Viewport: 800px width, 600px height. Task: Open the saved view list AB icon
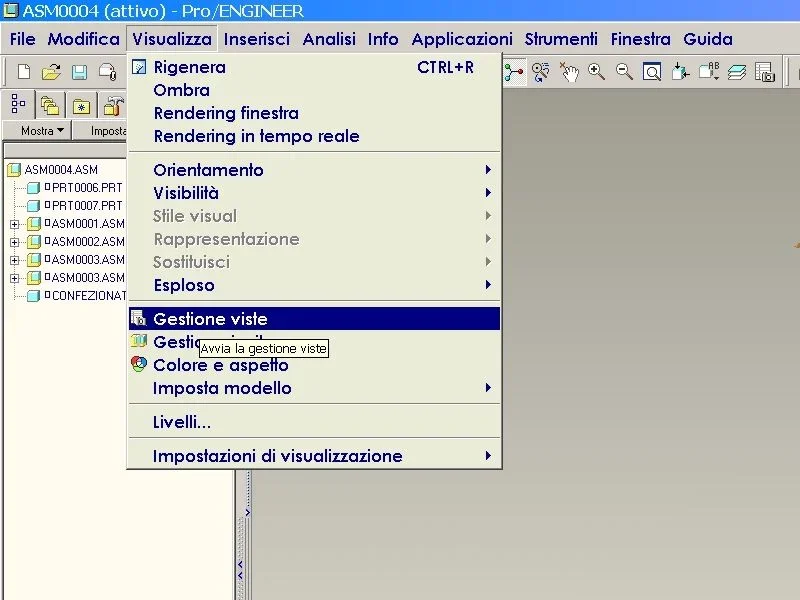[709, 72]
